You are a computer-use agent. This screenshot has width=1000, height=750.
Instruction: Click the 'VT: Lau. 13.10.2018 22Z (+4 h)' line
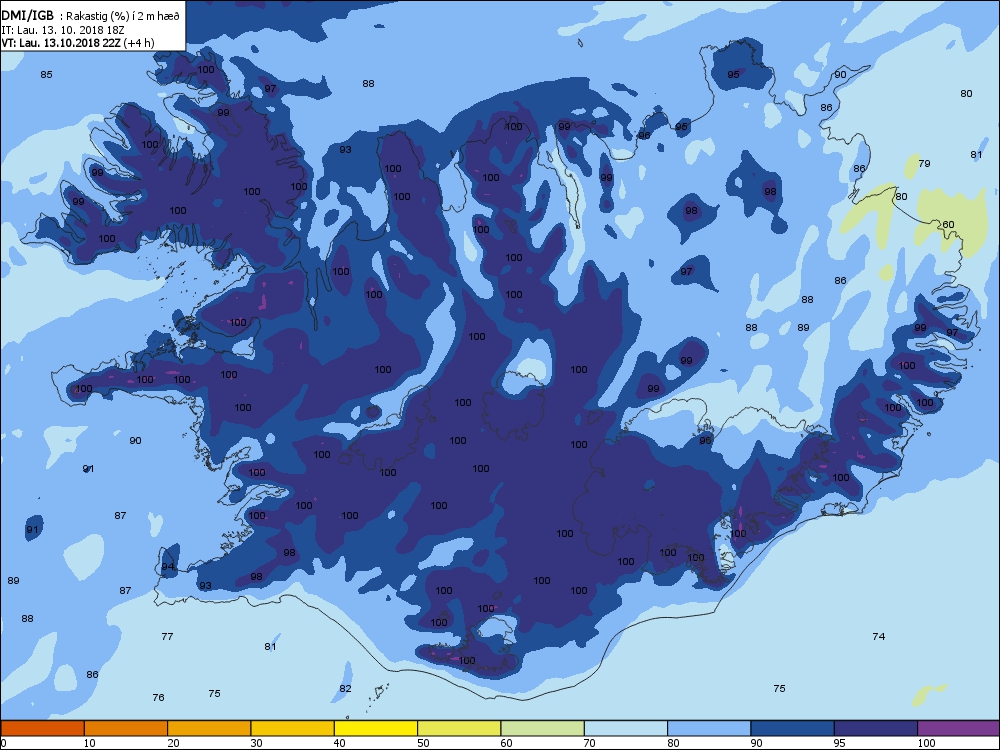78,43
